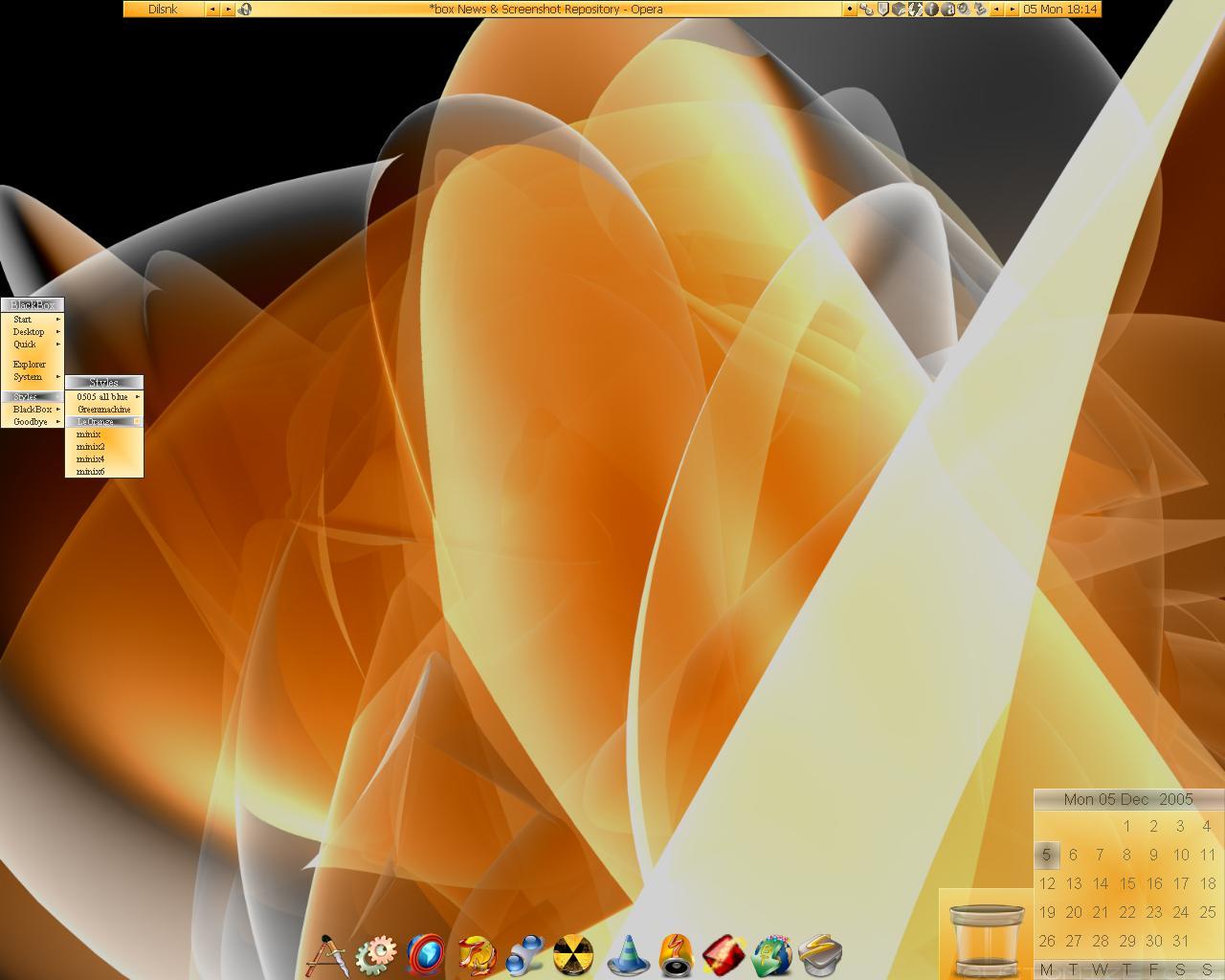This screenshot has height=980, width=1225.
Task: Open the Firefox-style flame globe dock icon
Action: tap(476, 954)
